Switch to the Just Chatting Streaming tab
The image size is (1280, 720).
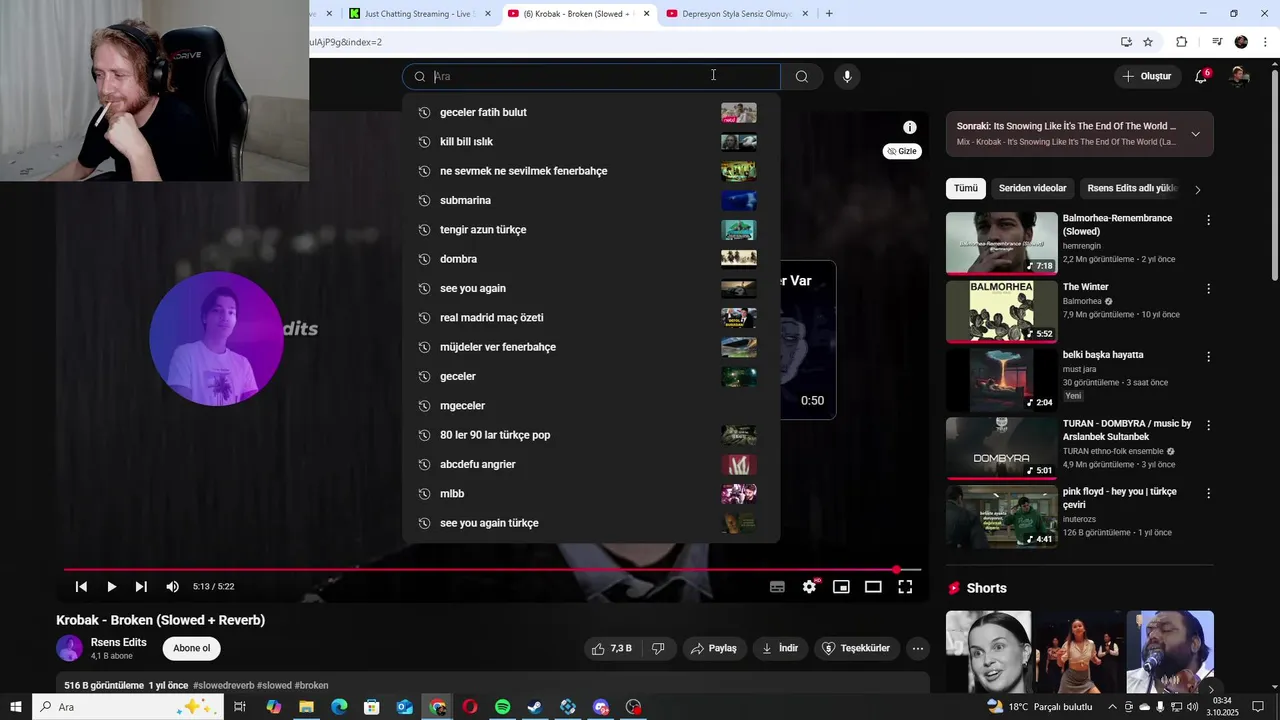point(420,14)
